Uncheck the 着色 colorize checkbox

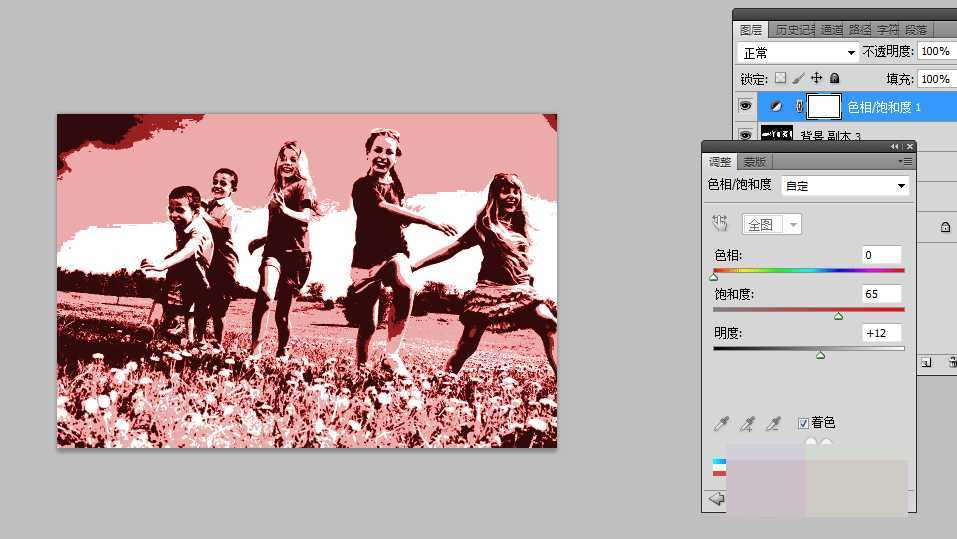[x=803, y=423]
